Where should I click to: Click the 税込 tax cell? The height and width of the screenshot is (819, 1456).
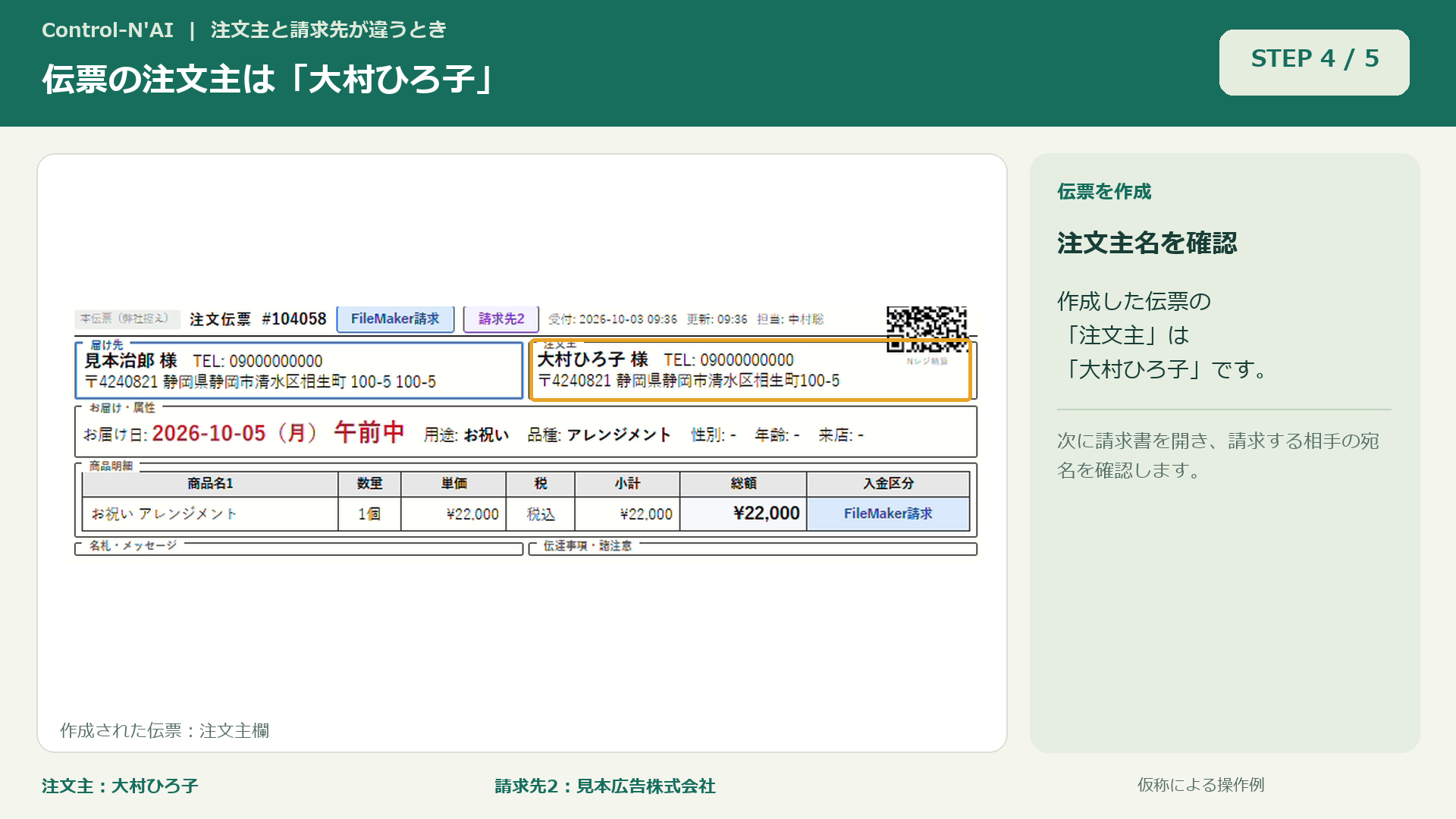click(541, 514)
